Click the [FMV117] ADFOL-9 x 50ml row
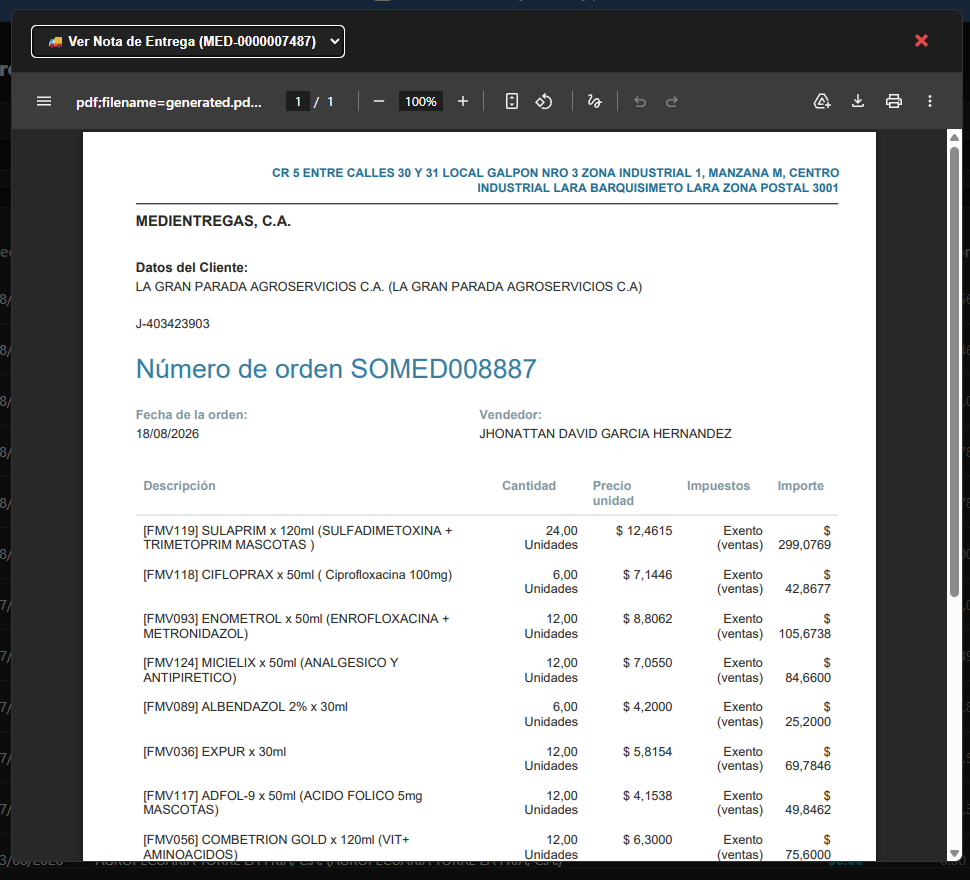The width and height of the screenshot is (970, 880). pos(487,803)
